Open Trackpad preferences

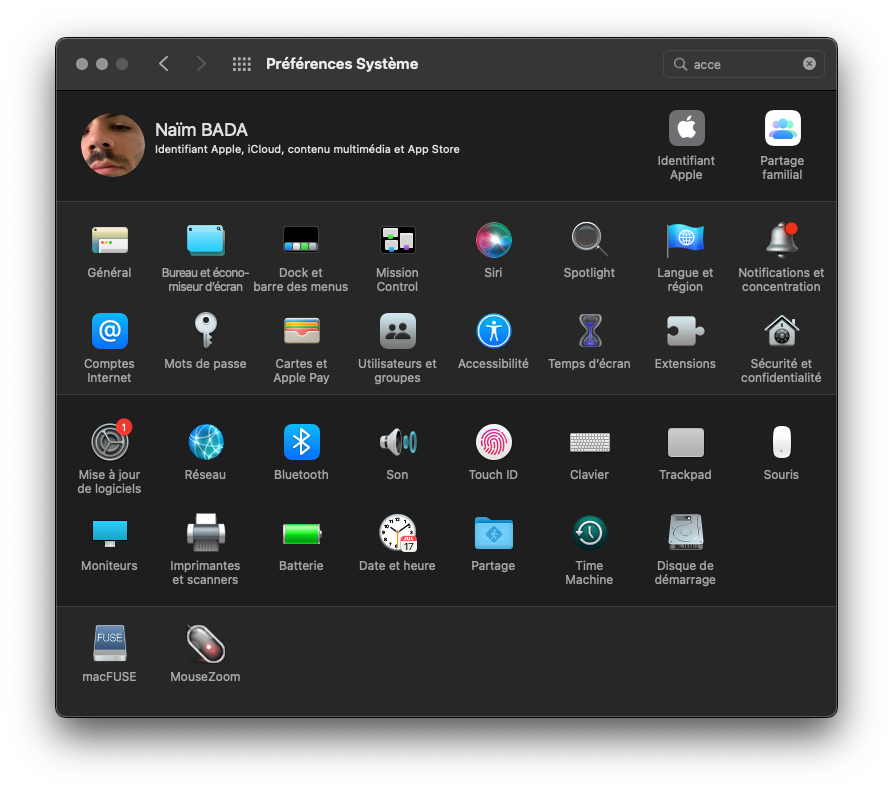pyautogui.click(x=685, y=442)
